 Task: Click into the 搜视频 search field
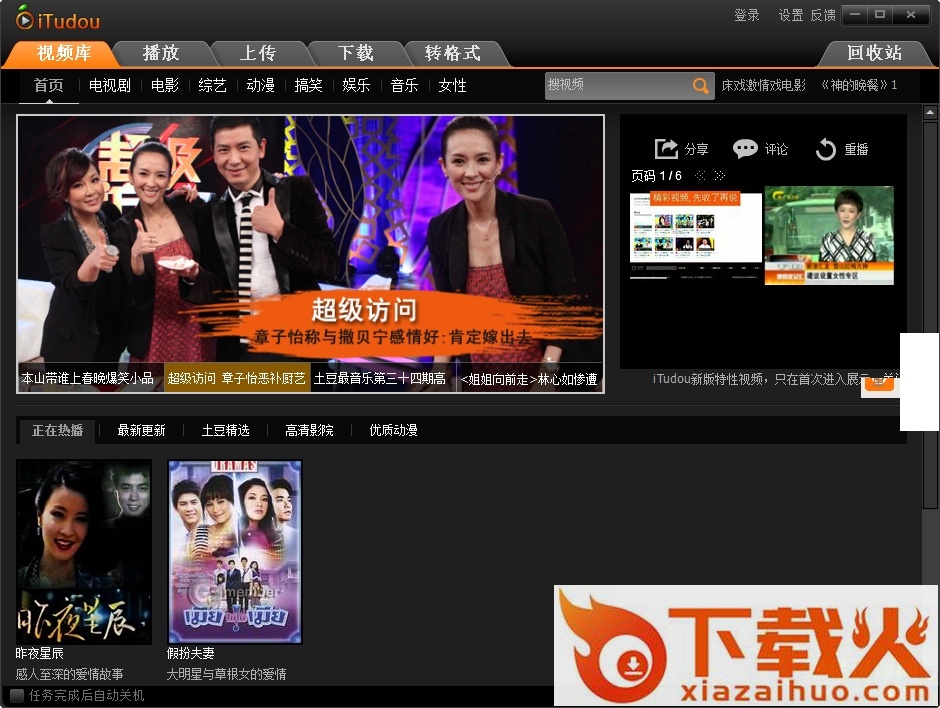(617, 86)
